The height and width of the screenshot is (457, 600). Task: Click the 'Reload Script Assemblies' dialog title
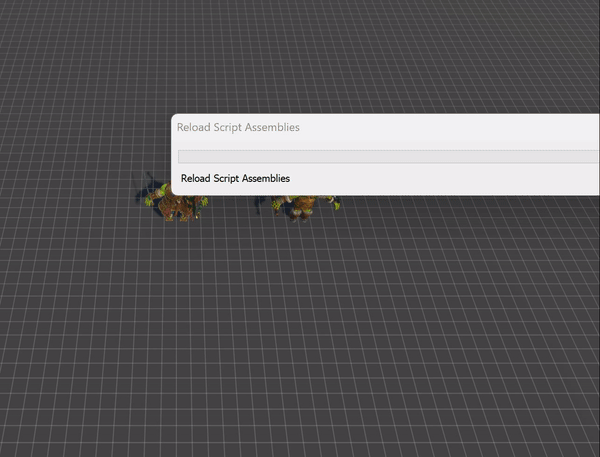[x=238, y=127]
